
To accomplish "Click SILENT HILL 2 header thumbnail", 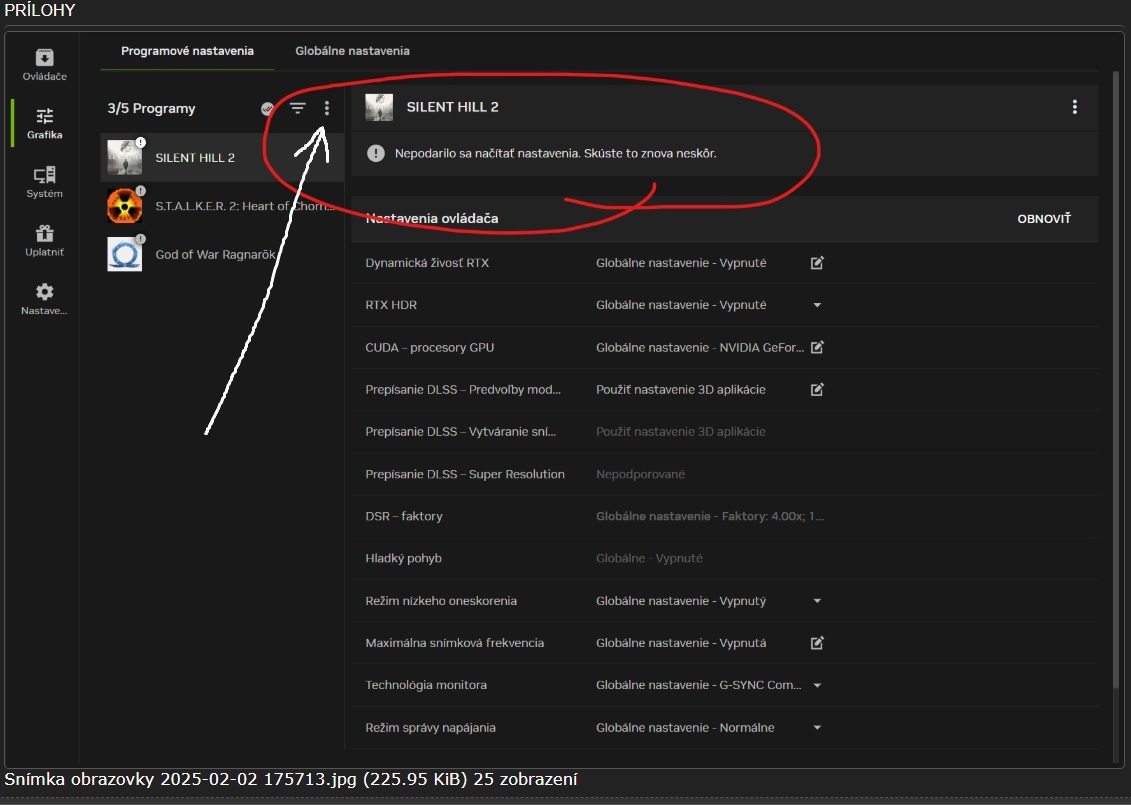I will [379, 107].
